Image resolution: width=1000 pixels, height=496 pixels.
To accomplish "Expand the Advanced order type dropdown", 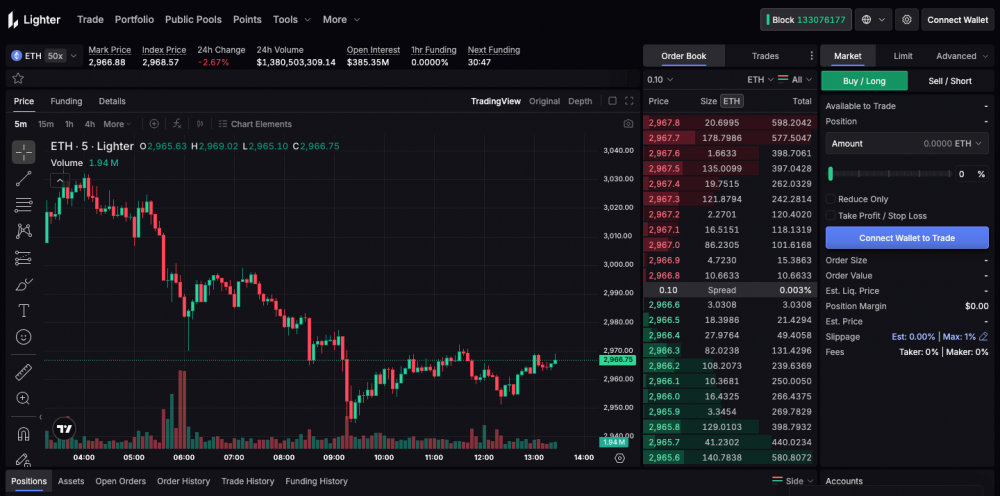I will click(x=961, y=56).
